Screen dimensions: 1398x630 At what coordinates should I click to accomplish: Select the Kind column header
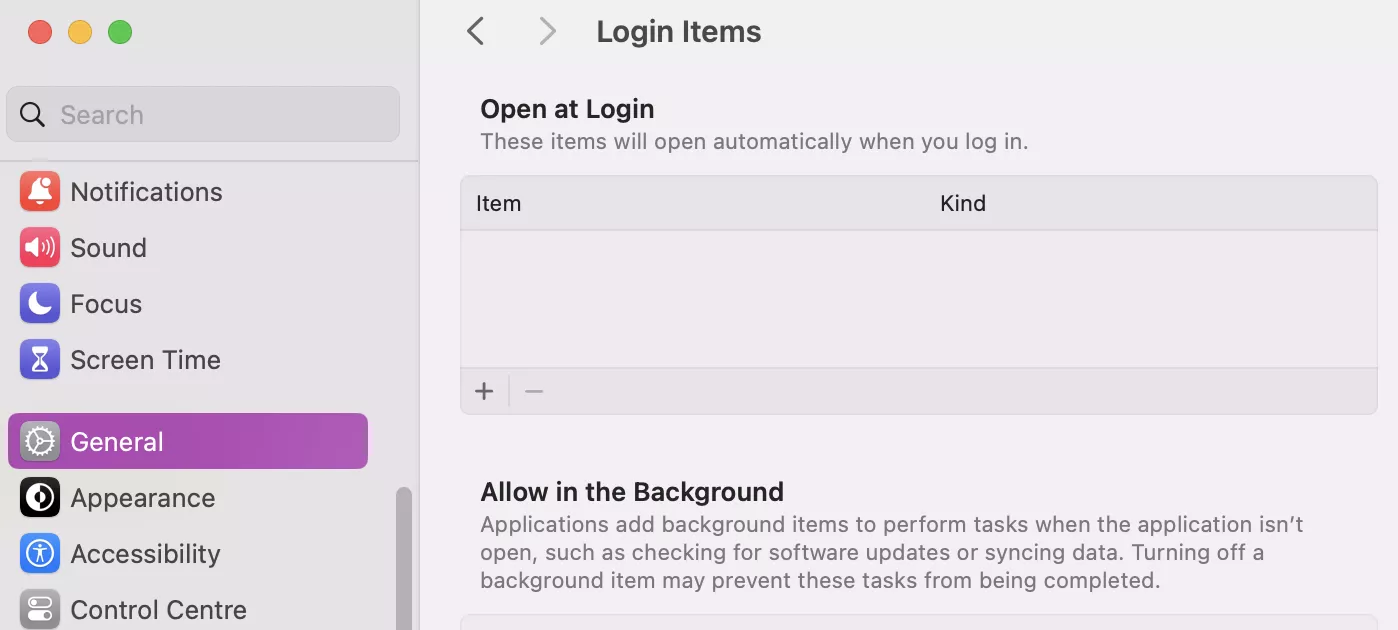tap(962, 203)
